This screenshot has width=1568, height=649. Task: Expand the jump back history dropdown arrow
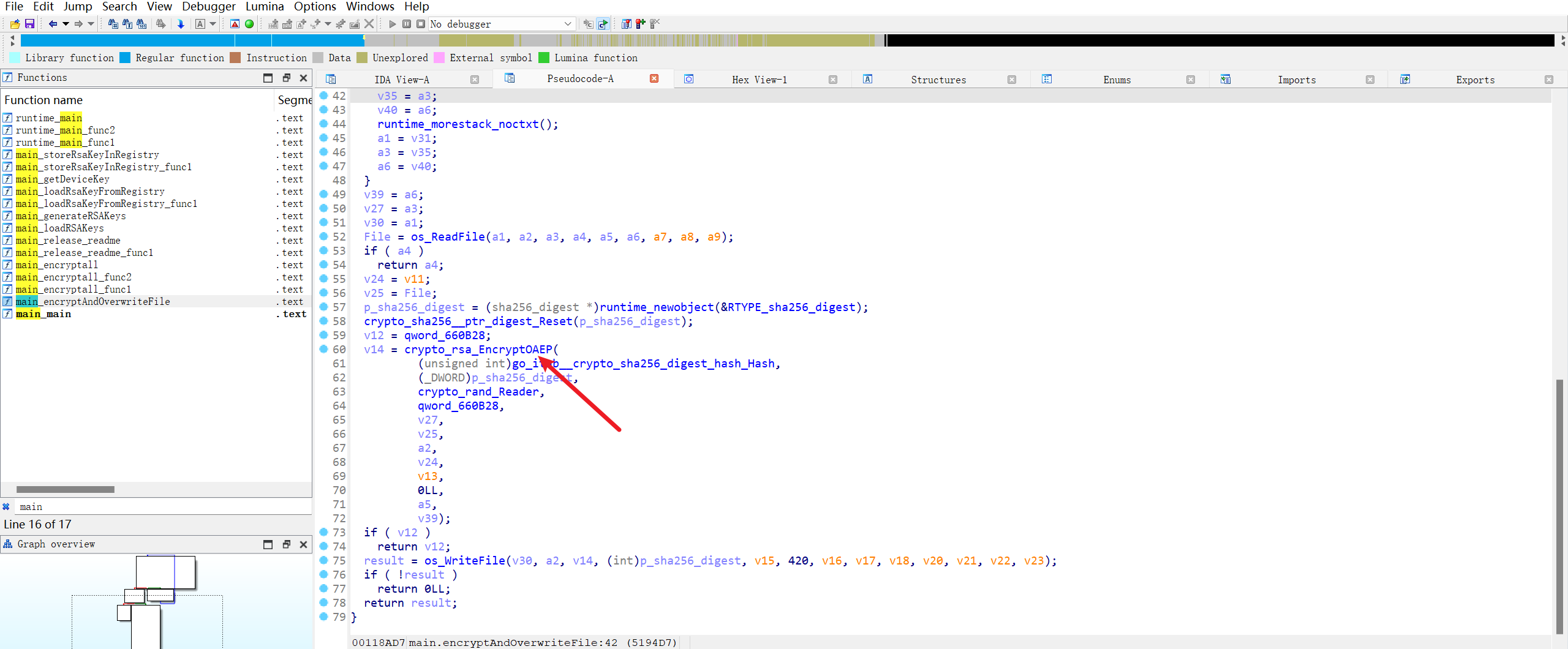coord(66,24)
